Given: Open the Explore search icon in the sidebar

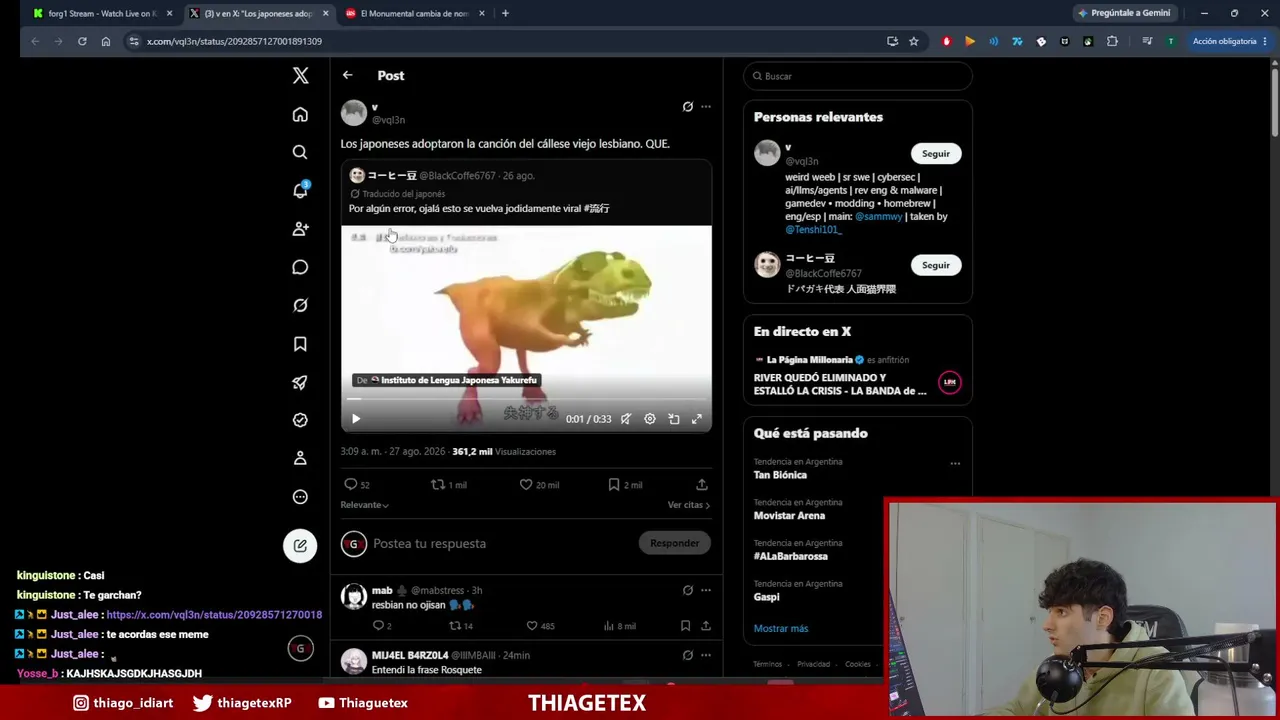Looking at the screenshot, I should [x=300, y=152].
